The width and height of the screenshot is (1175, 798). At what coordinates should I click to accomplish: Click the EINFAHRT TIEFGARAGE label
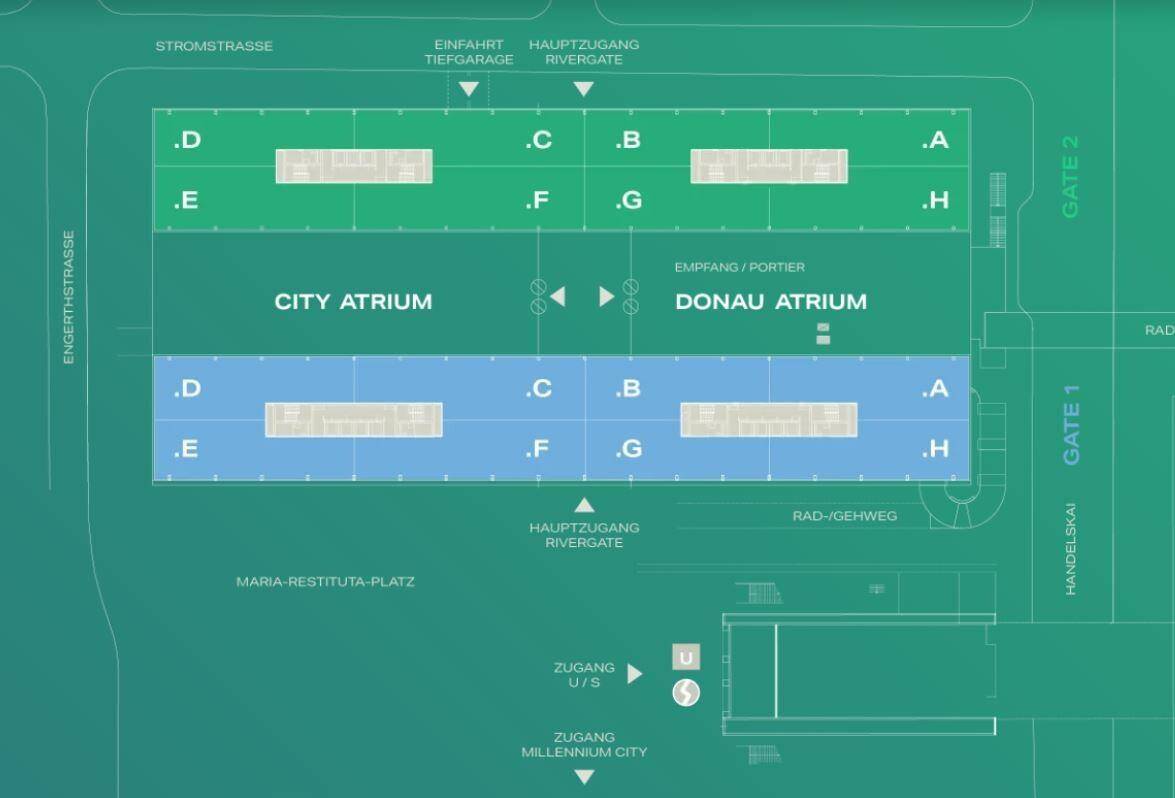(x=469, y=52)
